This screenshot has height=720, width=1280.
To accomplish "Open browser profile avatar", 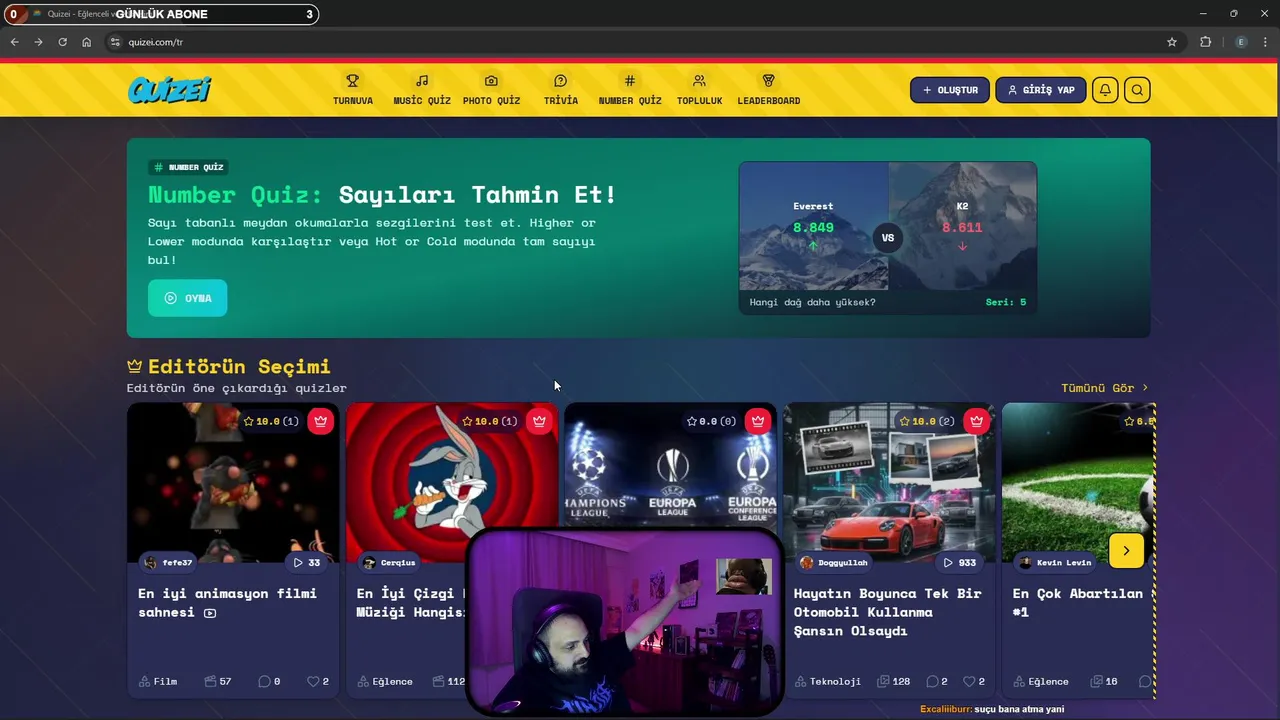I will pyautogui.click(x=1241, y=42).
